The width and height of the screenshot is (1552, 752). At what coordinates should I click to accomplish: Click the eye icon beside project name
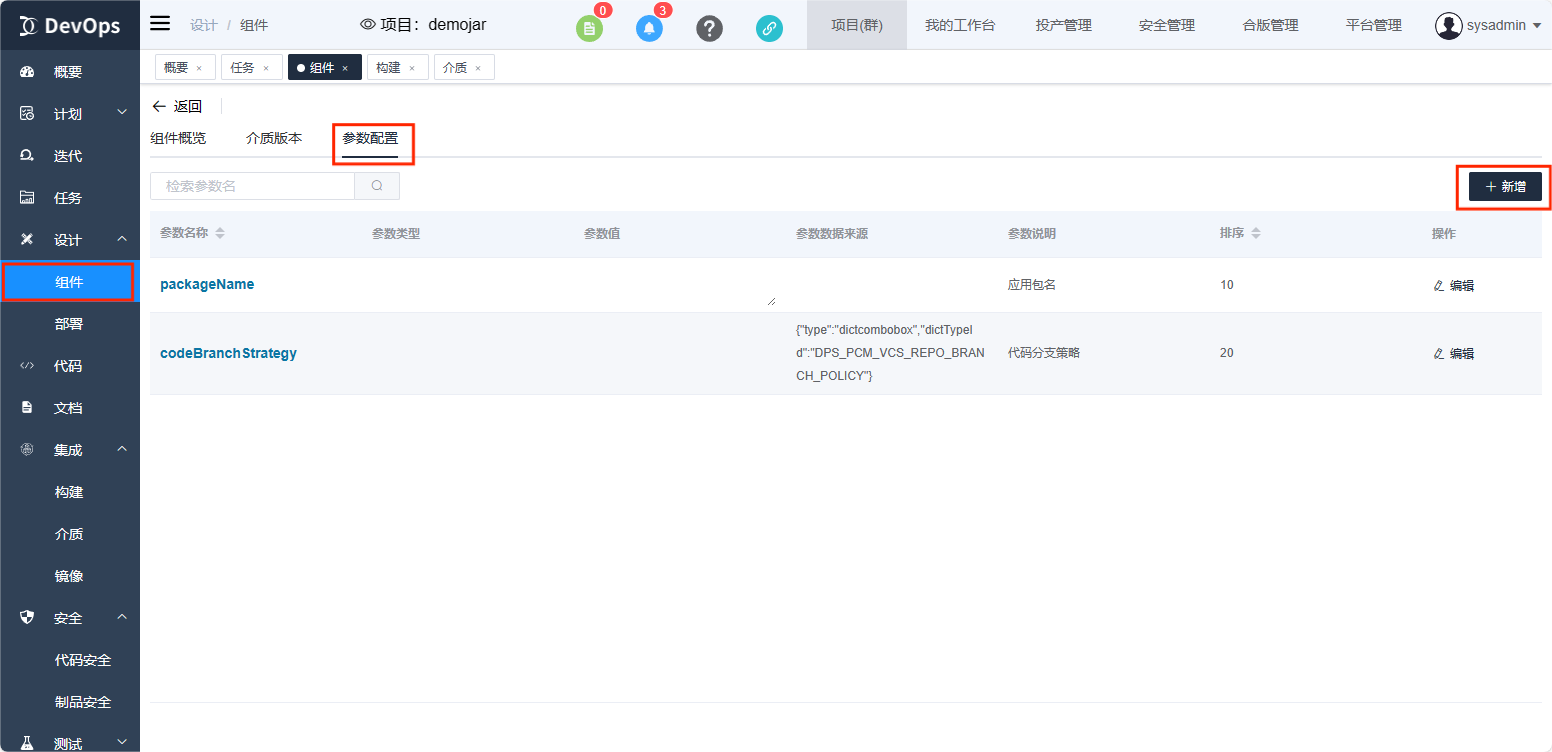[x=367, y=25]
